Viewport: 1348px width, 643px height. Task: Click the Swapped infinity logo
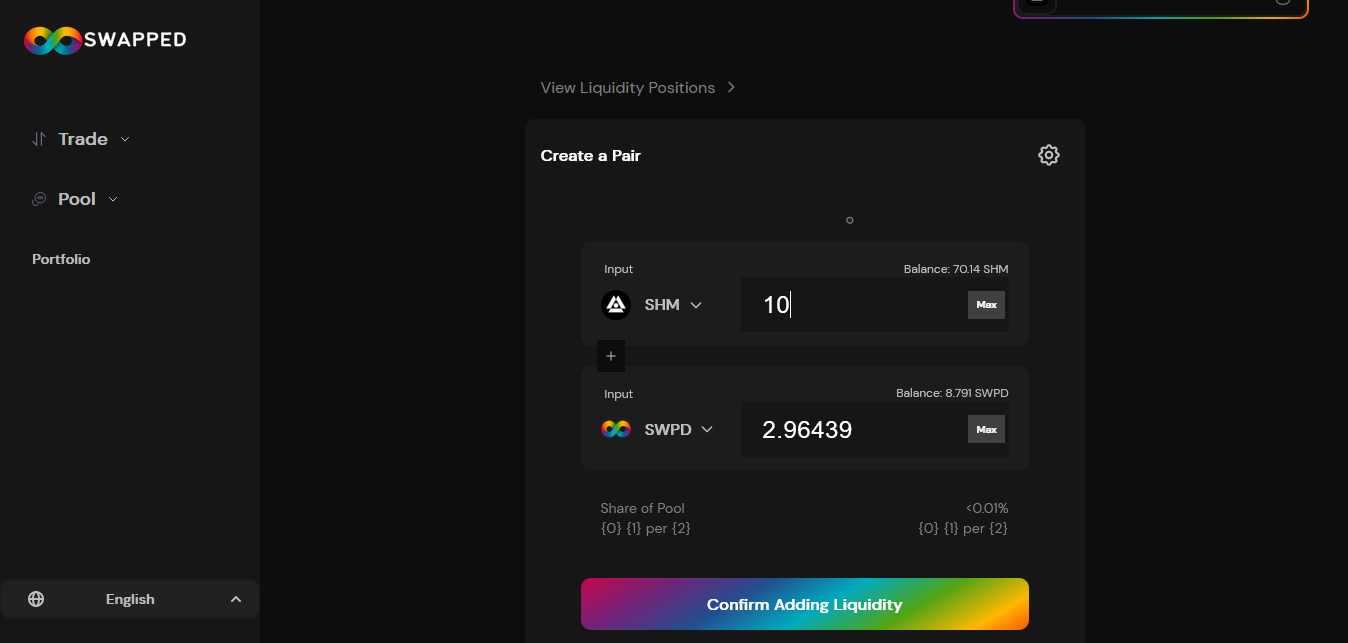click(52, 40)
